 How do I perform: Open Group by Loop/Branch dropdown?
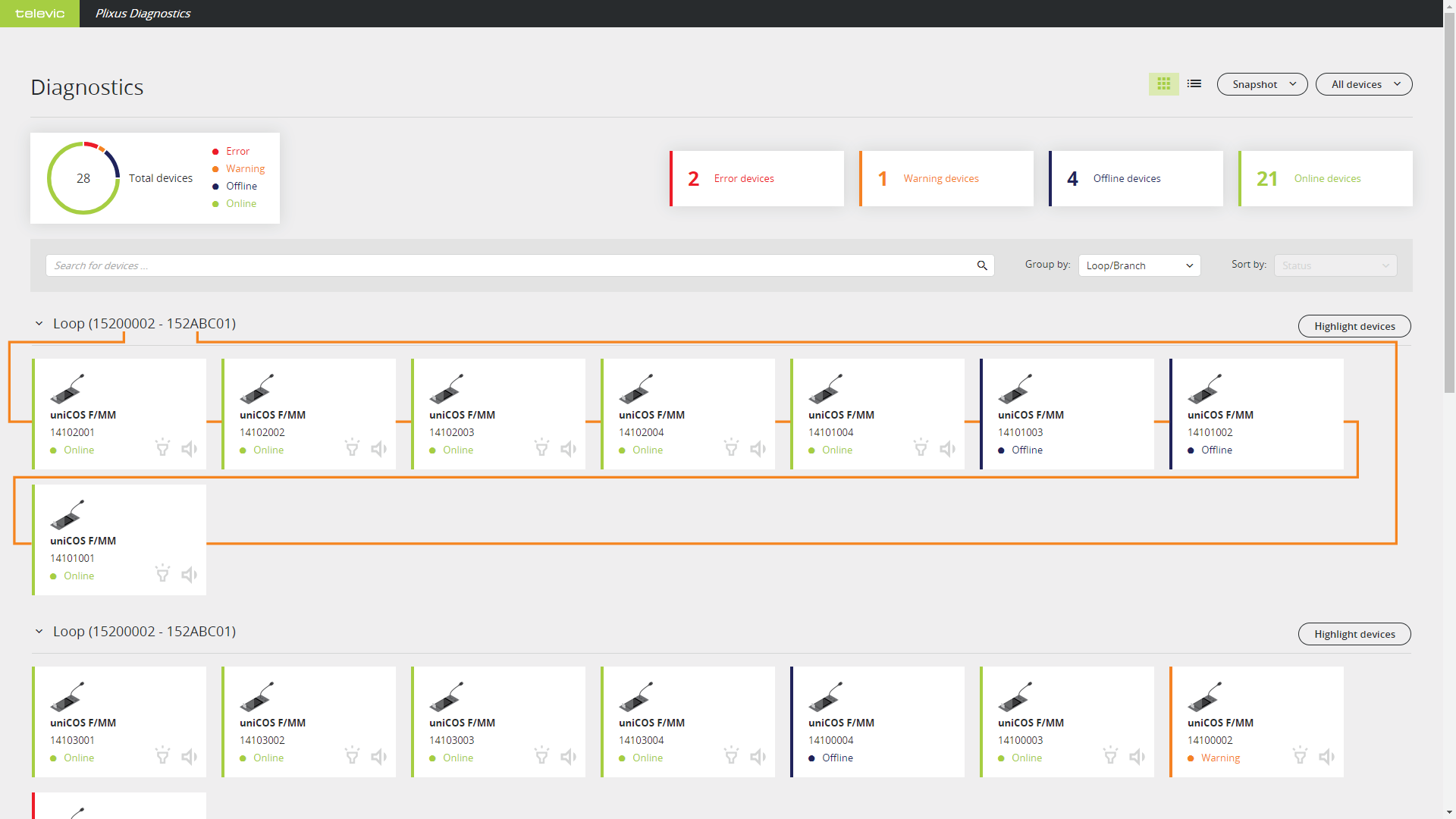point(1139,265)
